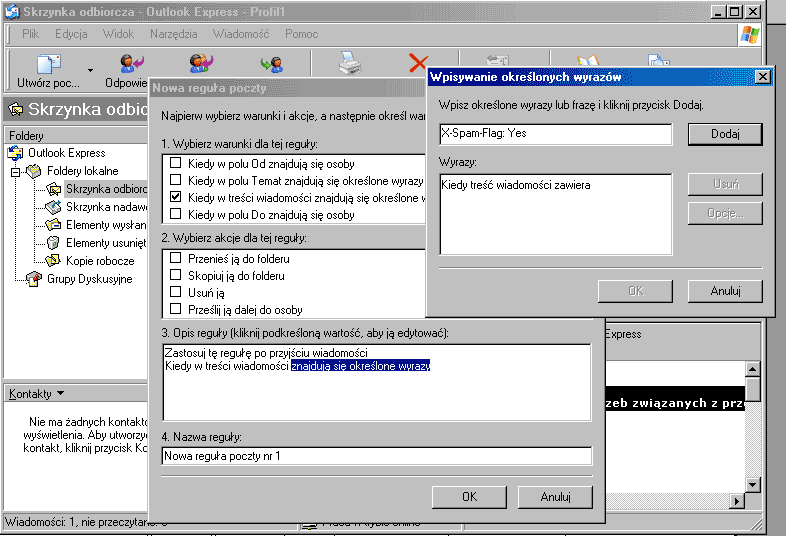The width and height of the screenshot is (786, 536).
Task: Click Anuluj in the Wpisywanie wyrazów dialog
Action: coord(725,291)
